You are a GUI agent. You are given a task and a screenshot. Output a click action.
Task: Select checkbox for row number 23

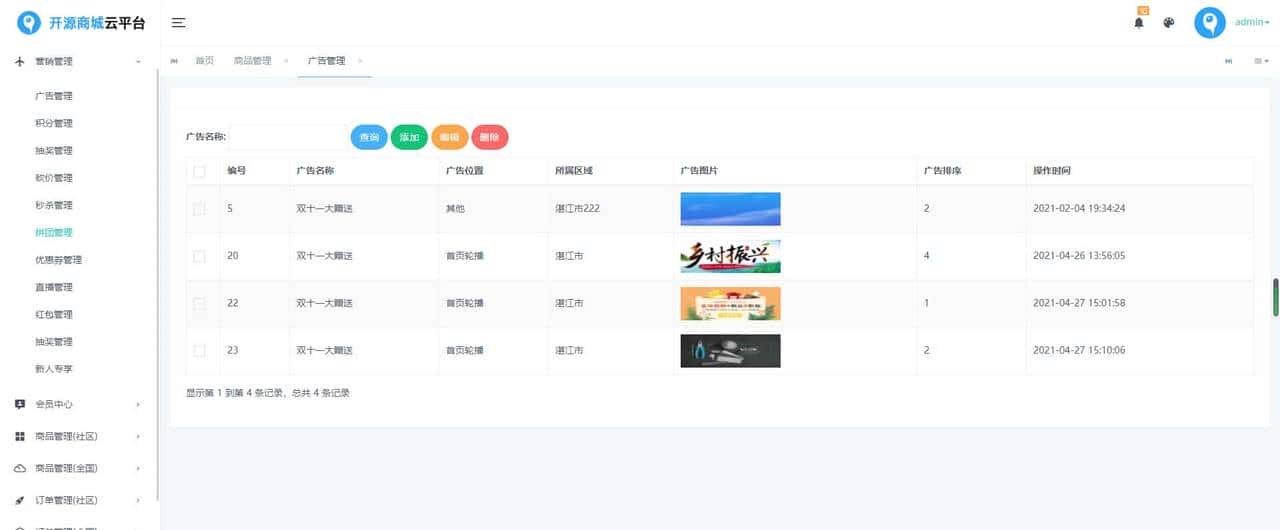coord(199,351)
